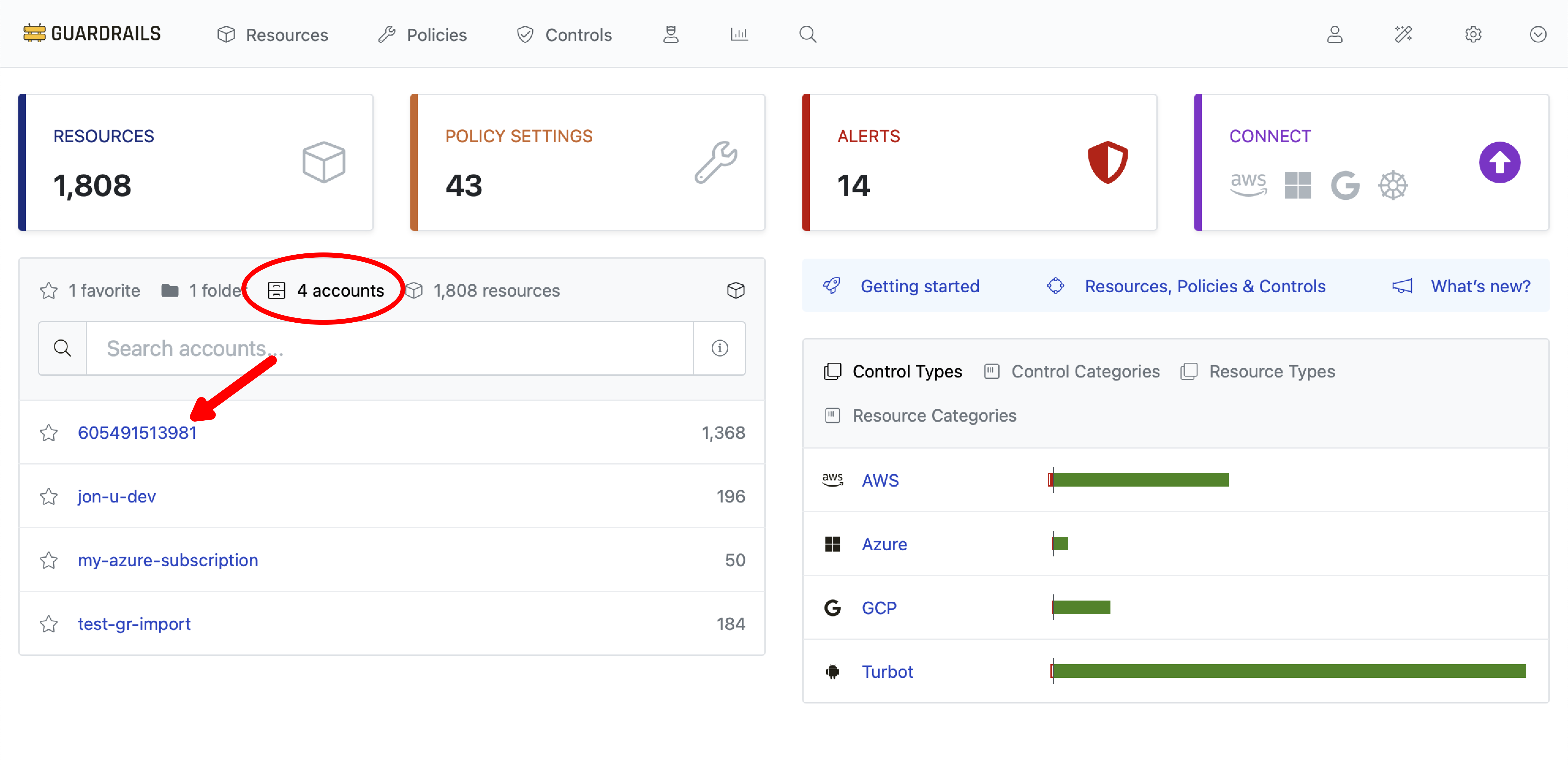Click the magic wand icon in the header

tap(1404, 35)
